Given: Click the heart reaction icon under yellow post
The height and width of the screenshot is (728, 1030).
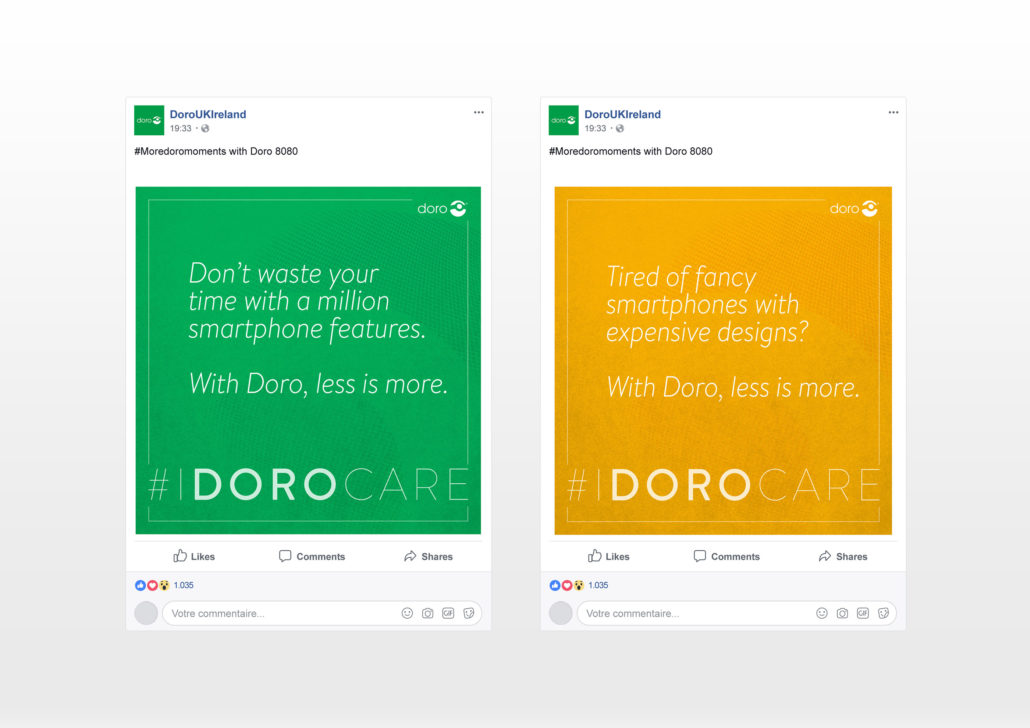Looking at the screenshot, I should pyautogui.click(x=566, y=585).
